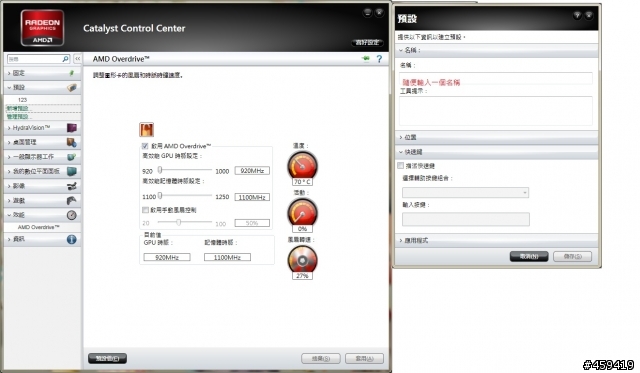Click the 輸入按鍵 key input field
640x373 pixels.
(x=466, y=219)
